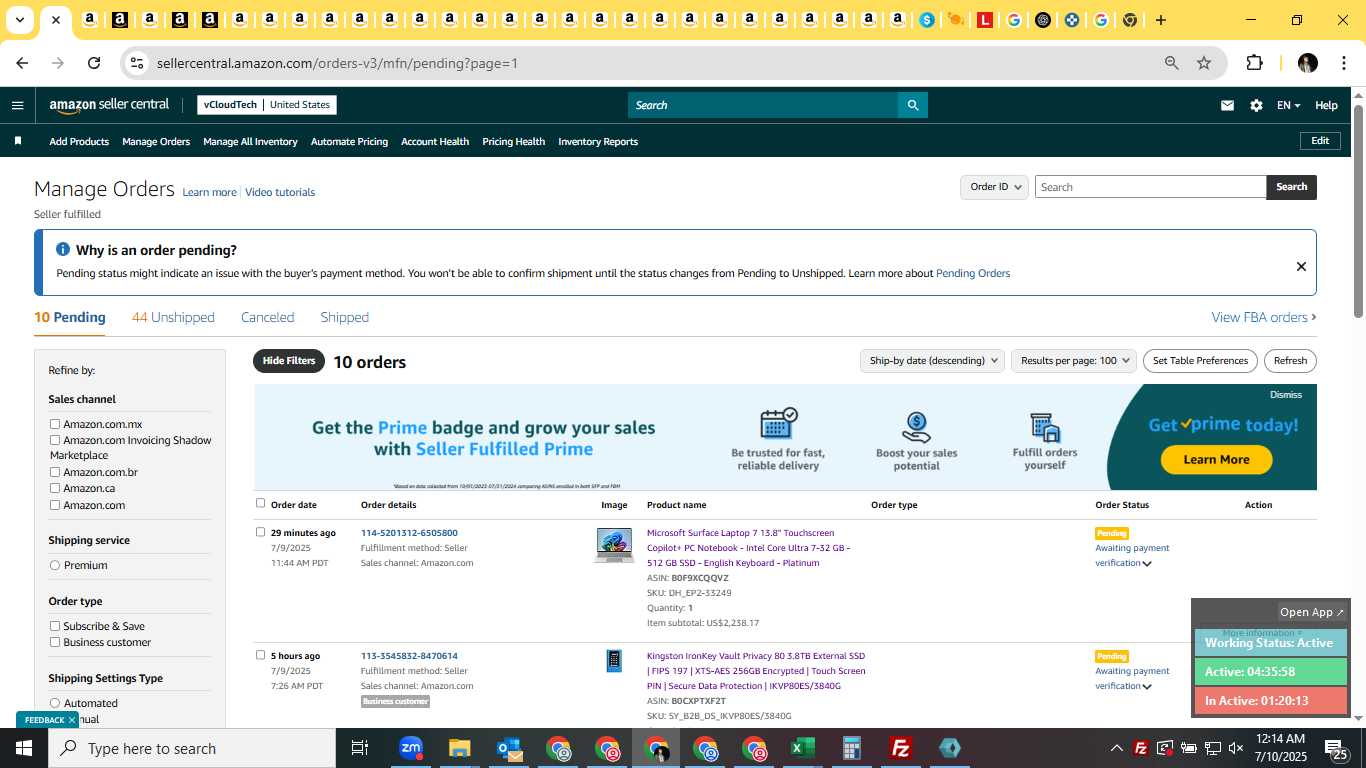Switch to the Canceled tab

pyautogui.click(x=267, y=317)
